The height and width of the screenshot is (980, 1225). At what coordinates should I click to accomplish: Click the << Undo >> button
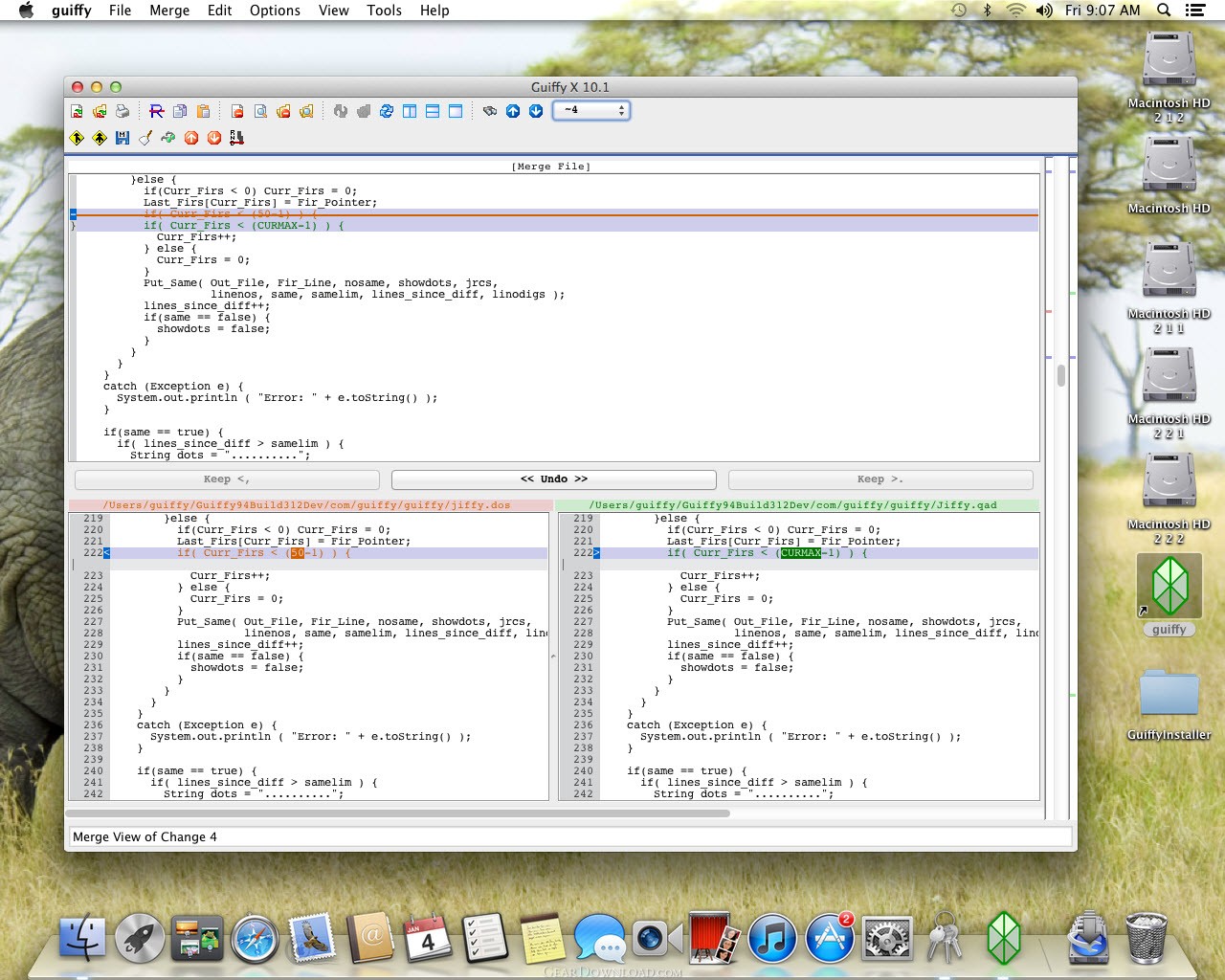554,479
